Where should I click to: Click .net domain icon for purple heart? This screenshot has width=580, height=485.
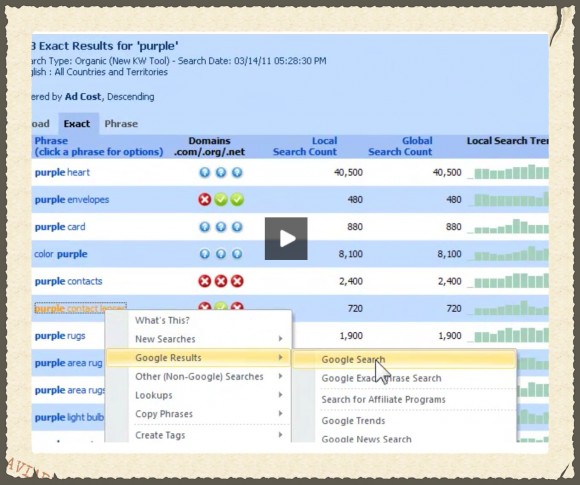[237, 172]
